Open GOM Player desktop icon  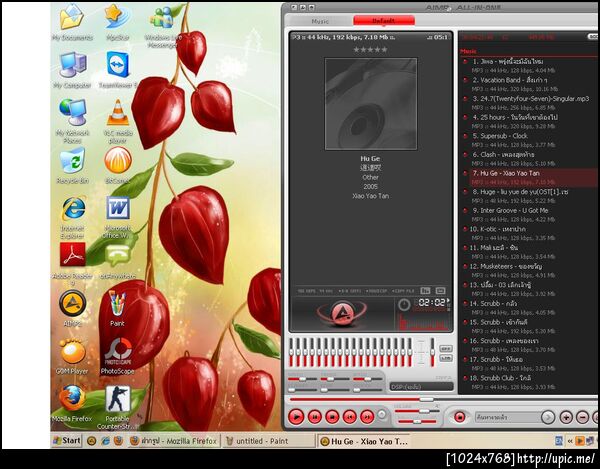click(72, 356)
